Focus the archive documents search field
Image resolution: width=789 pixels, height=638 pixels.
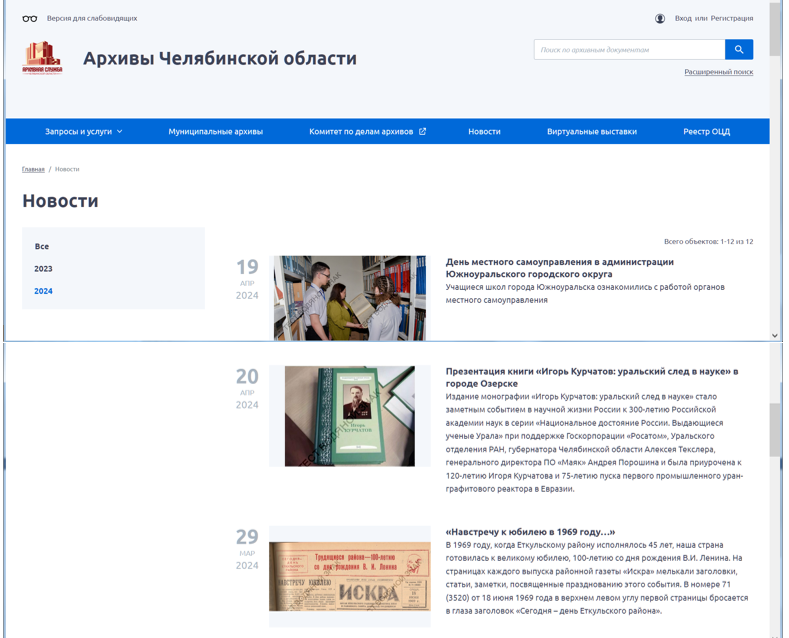point(629,49)
